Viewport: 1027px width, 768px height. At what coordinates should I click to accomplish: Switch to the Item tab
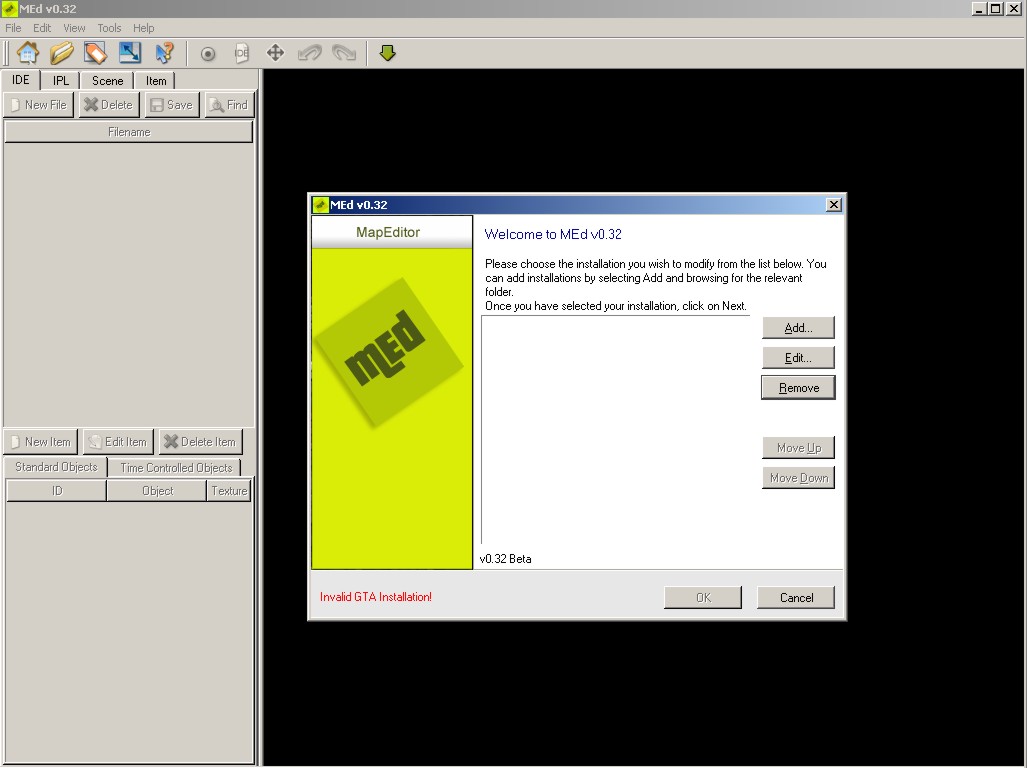point(156,81)
